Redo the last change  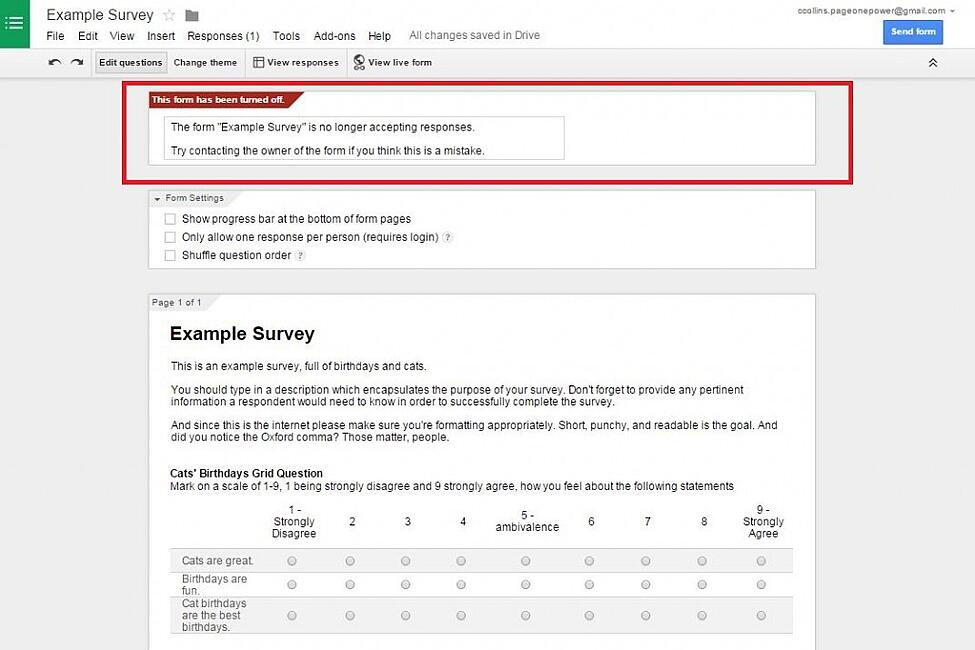tap(77, 62)
